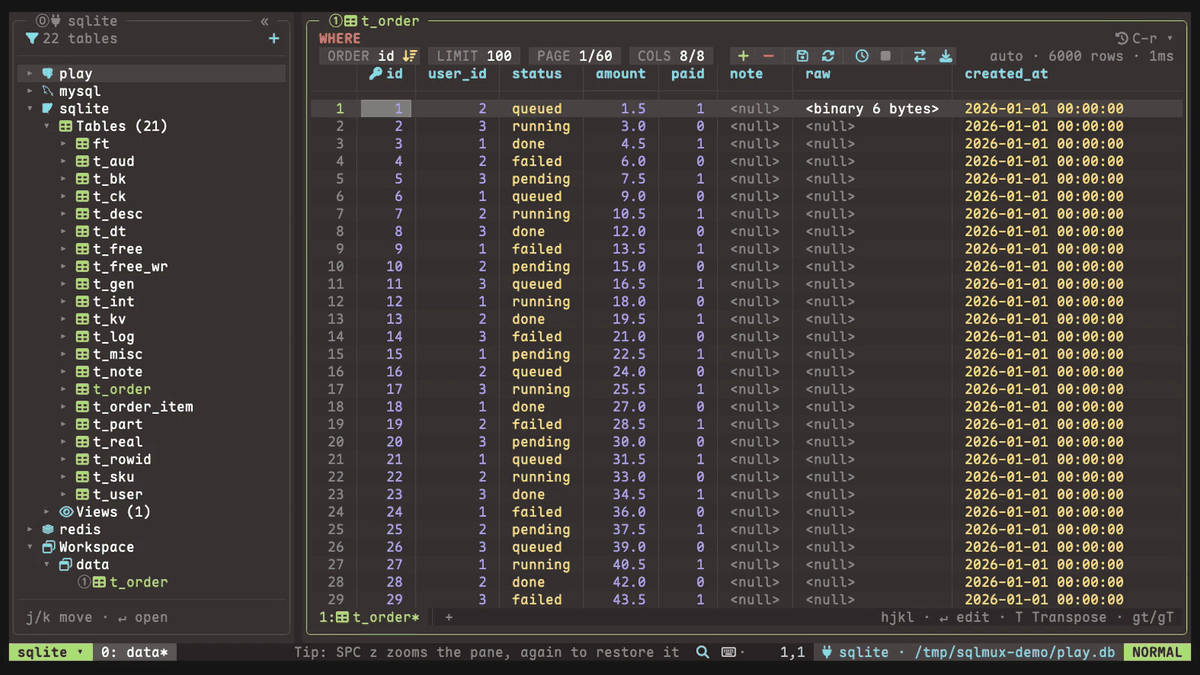
Task: Click the T Transpose hint
Action: coord(1061,617)
